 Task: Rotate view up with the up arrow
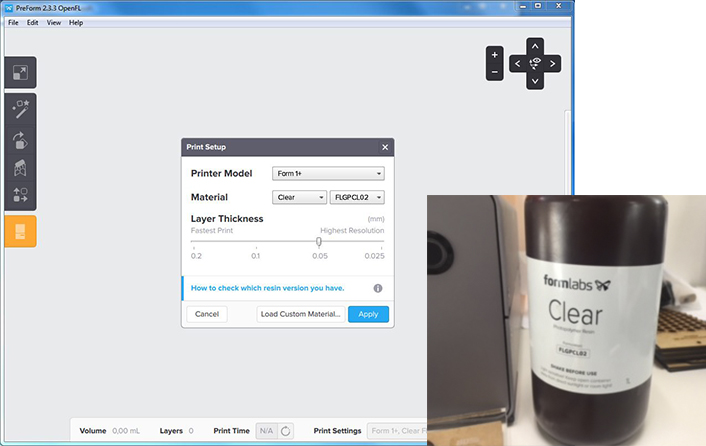535,46
